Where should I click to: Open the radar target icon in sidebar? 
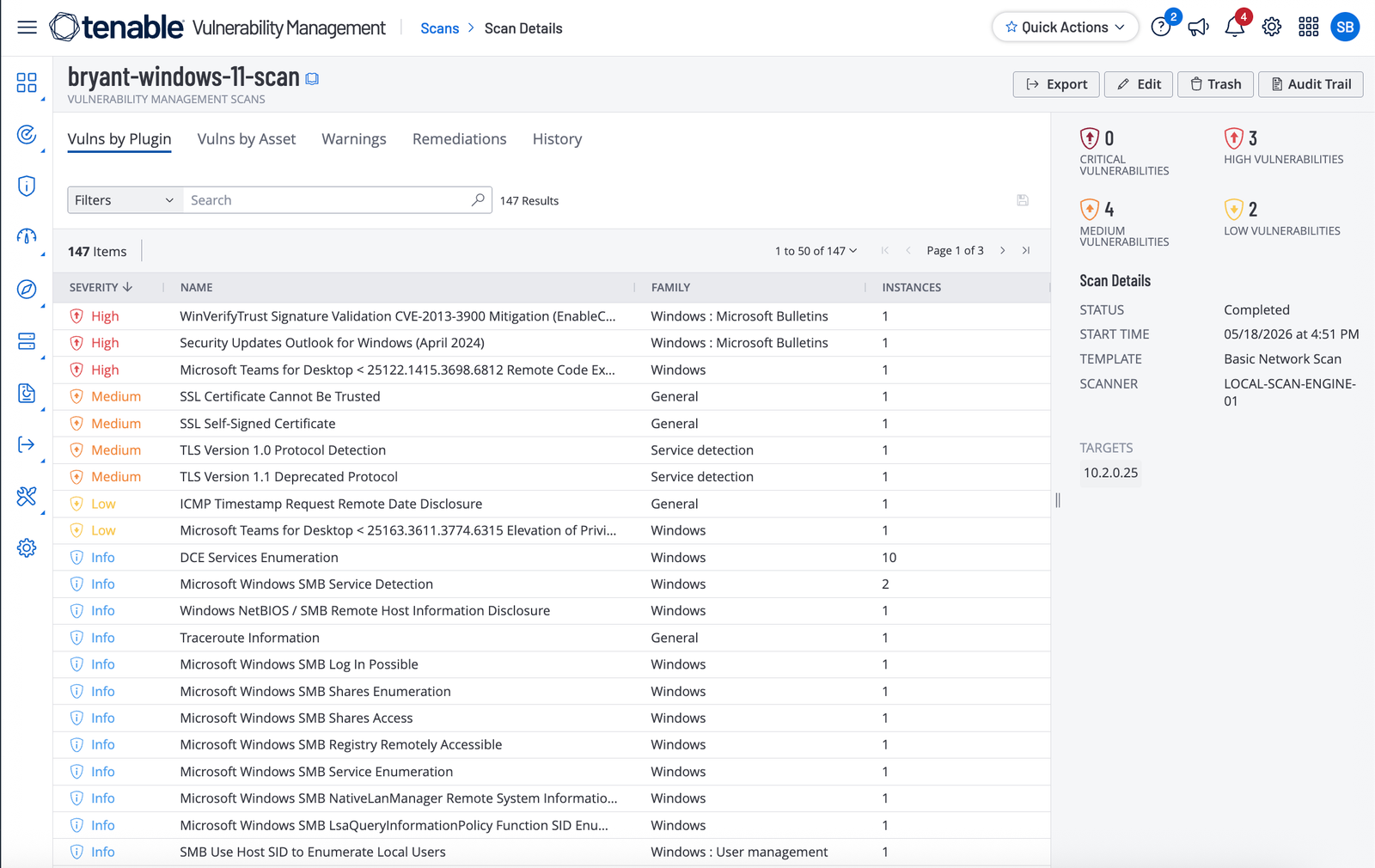pyautogui.click(x=27, y=134)
